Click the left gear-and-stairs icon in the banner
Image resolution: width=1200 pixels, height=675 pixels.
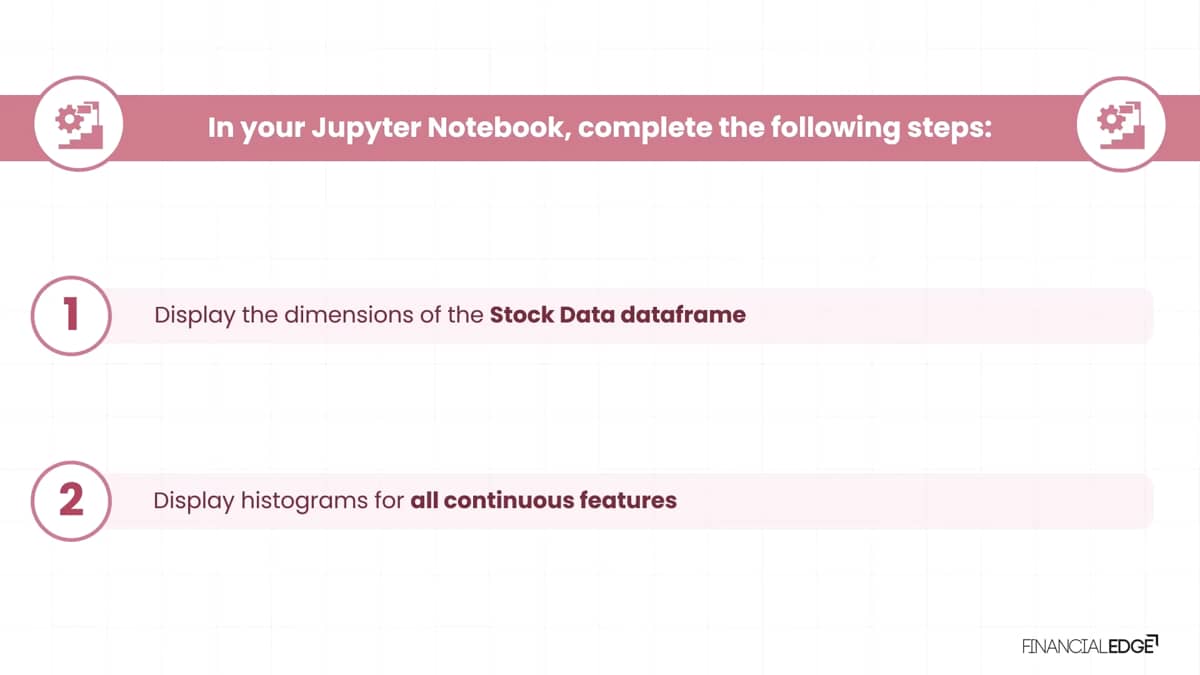79,126
